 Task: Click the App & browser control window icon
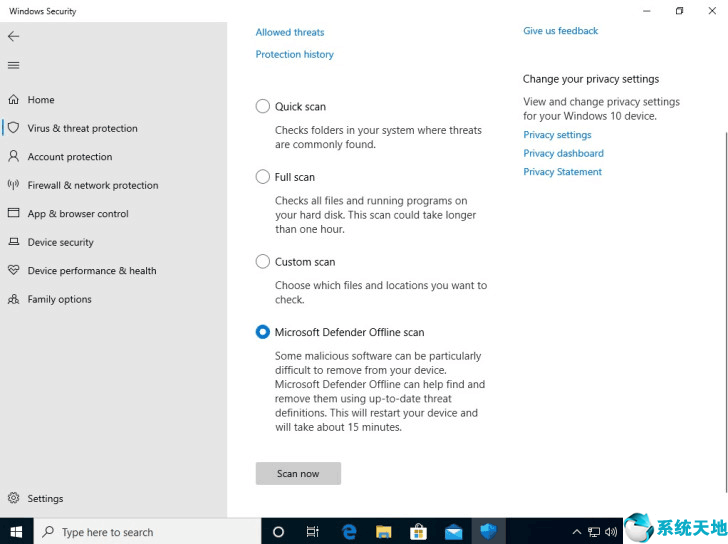click(x=14, y=213)
